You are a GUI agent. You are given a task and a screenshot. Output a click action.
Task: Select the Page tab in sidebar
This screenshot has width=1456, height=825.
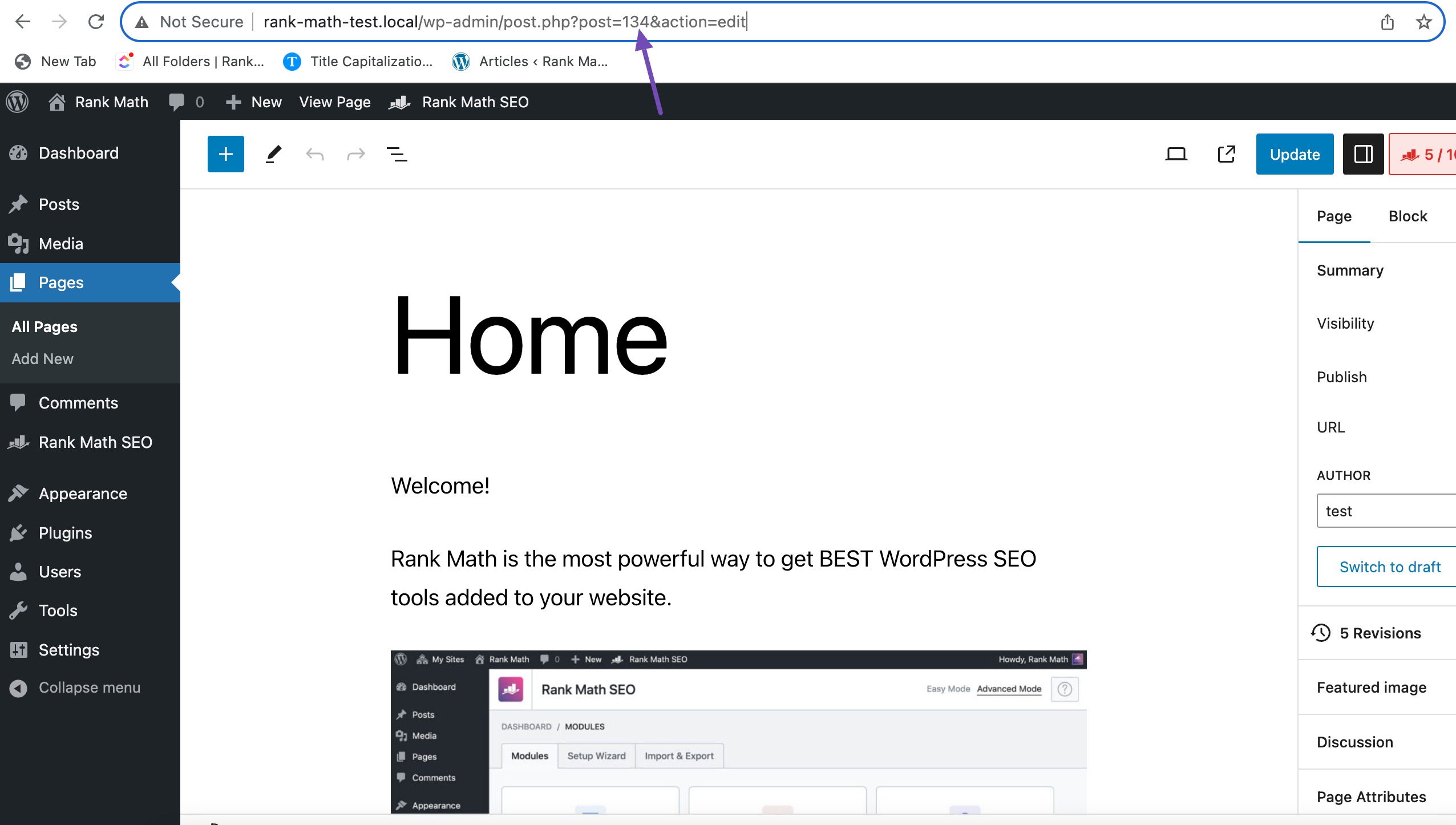1334,215
